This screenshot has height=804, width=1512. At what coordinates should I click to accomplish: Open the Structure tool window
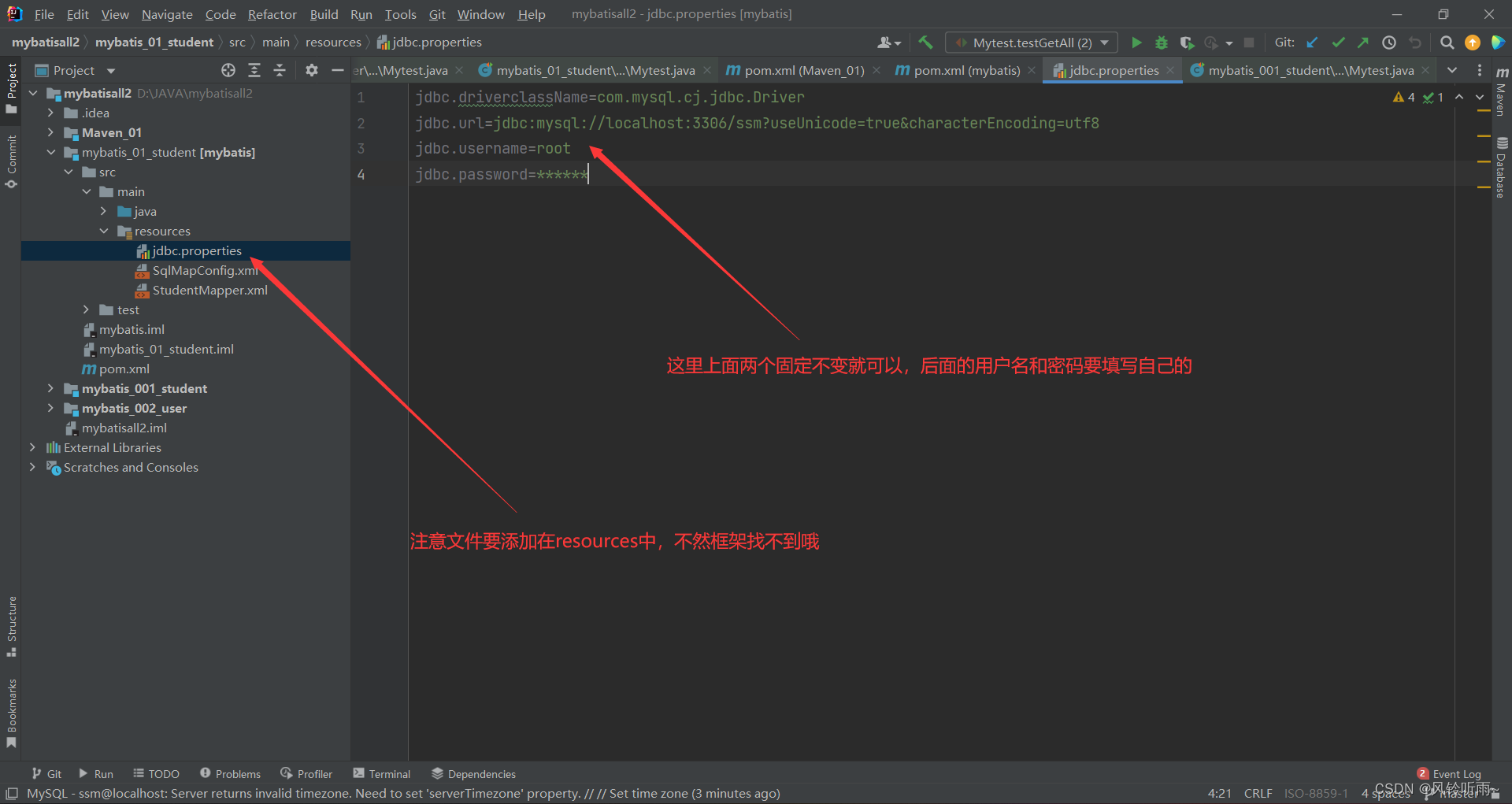[x=11, y=627]
